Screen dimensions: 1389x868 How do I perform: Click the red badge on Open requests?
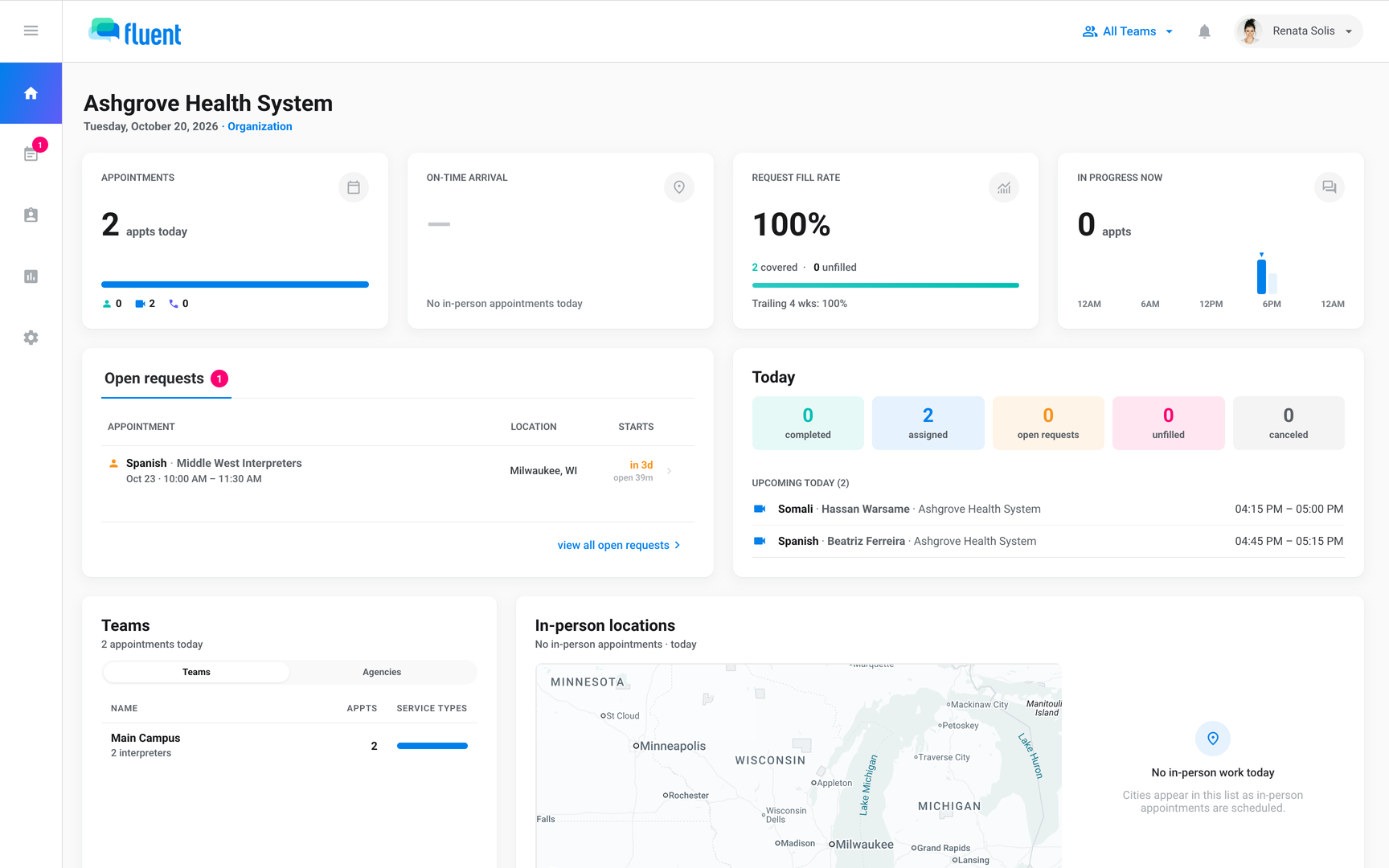click(x=219, y=379)
